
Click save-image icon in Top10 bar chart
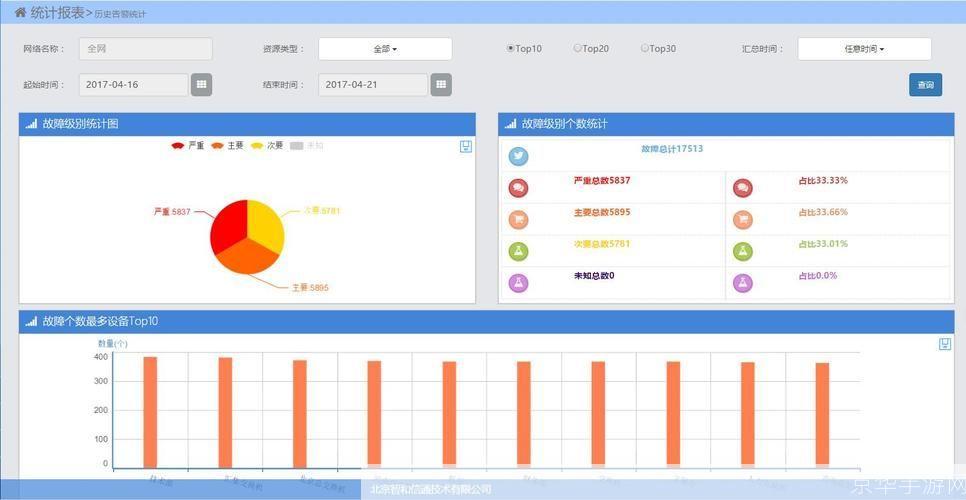pyautogui.click(x=945, y=344)
